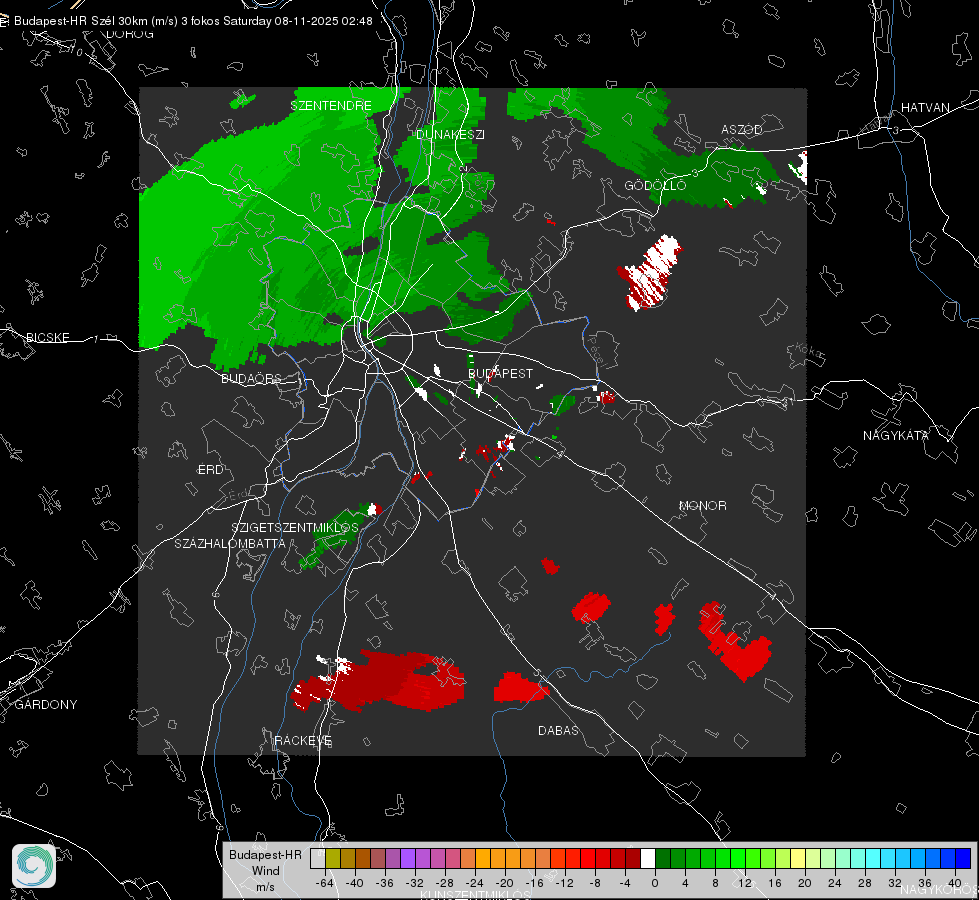
Task: Click the SZENTENDRE town label
Action: 331,106
